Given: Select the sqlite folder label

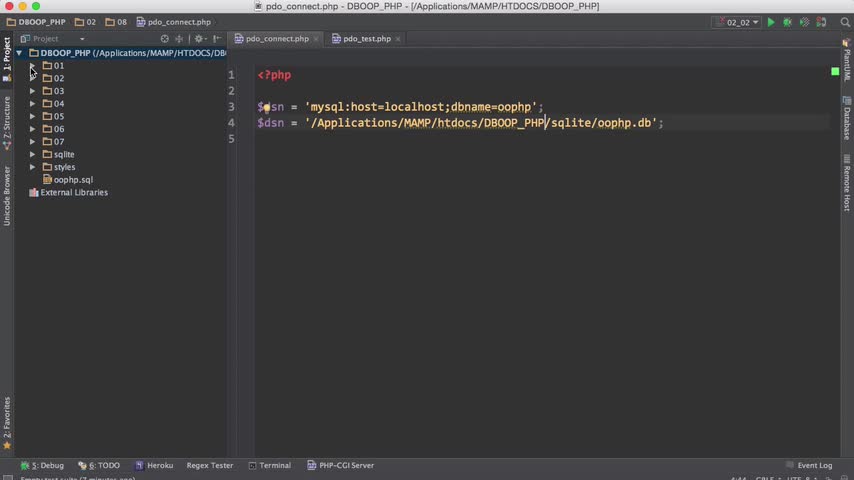Looking at the screenshot, I should pos(64,154).
